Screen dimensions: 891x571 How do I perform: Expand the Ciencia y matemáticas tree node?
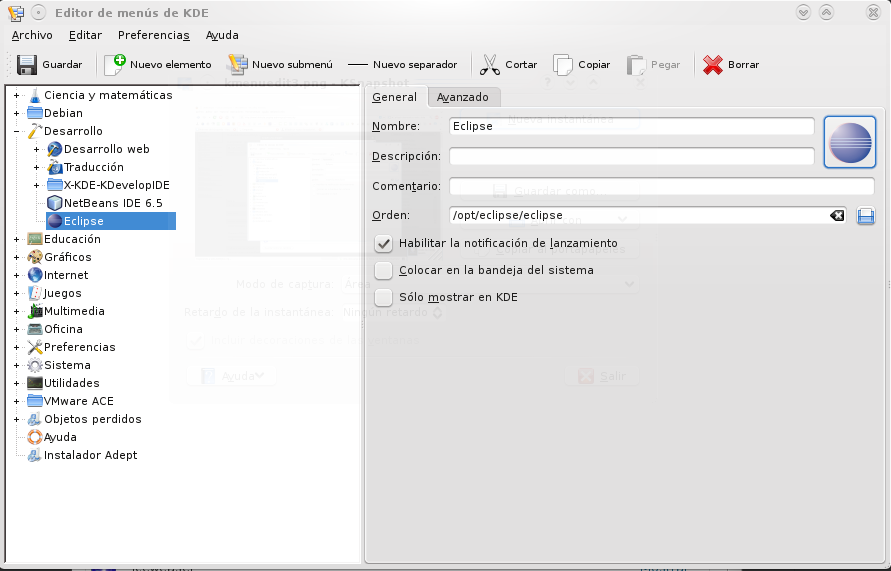[x=16, y=95]
